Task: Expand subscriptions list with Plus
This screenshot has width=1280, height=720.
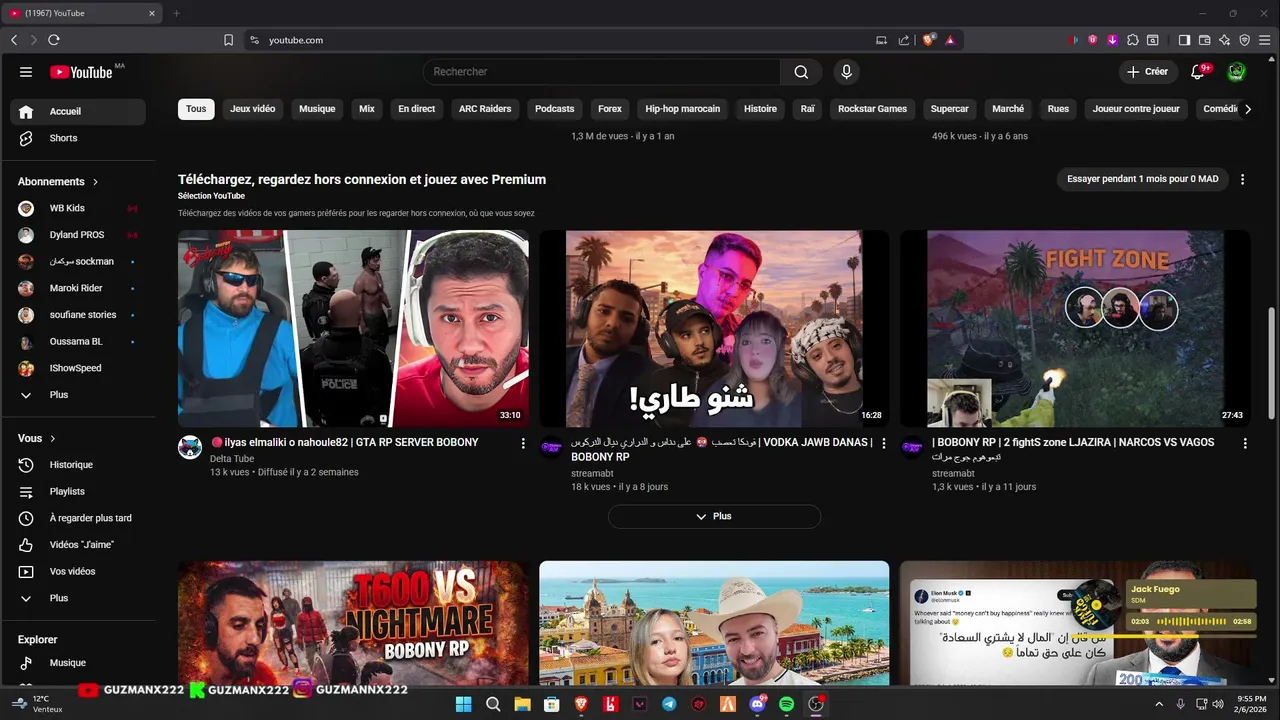Action: (x=78, y=395)
